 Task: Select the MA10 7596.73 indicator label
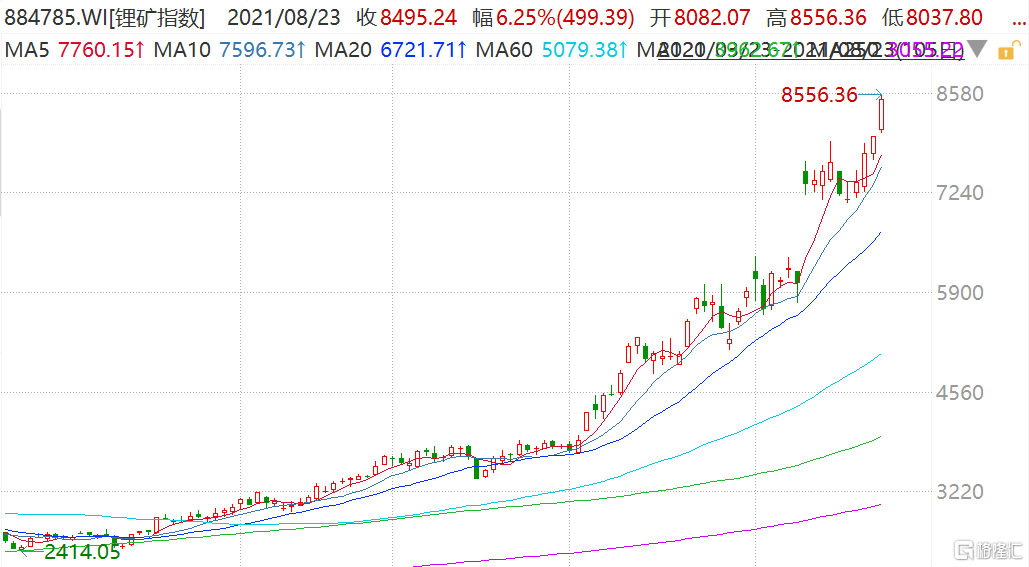[x=229, y=50]
